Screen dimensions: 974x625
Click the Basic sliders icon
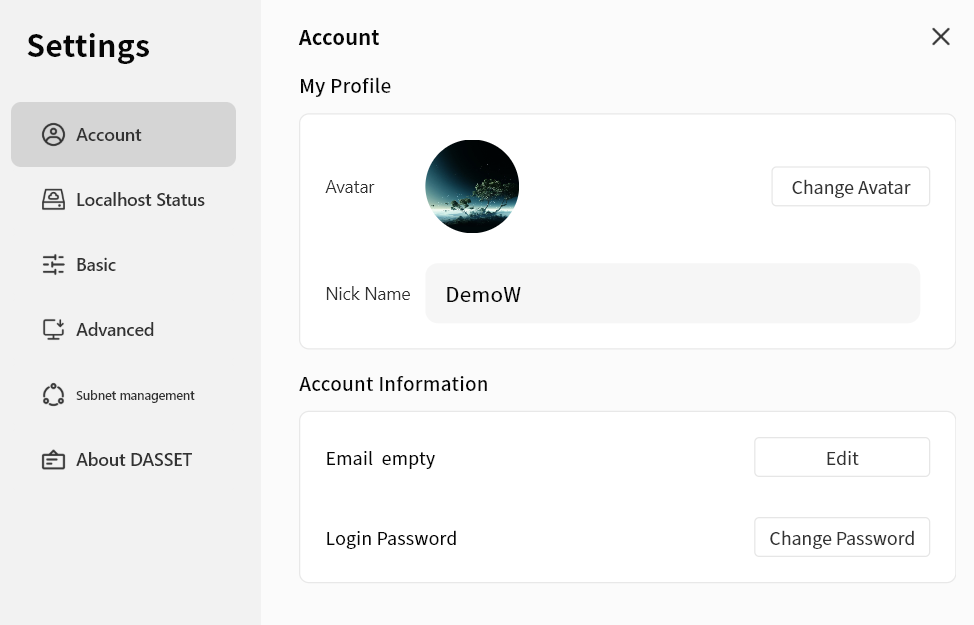point(53,265)
